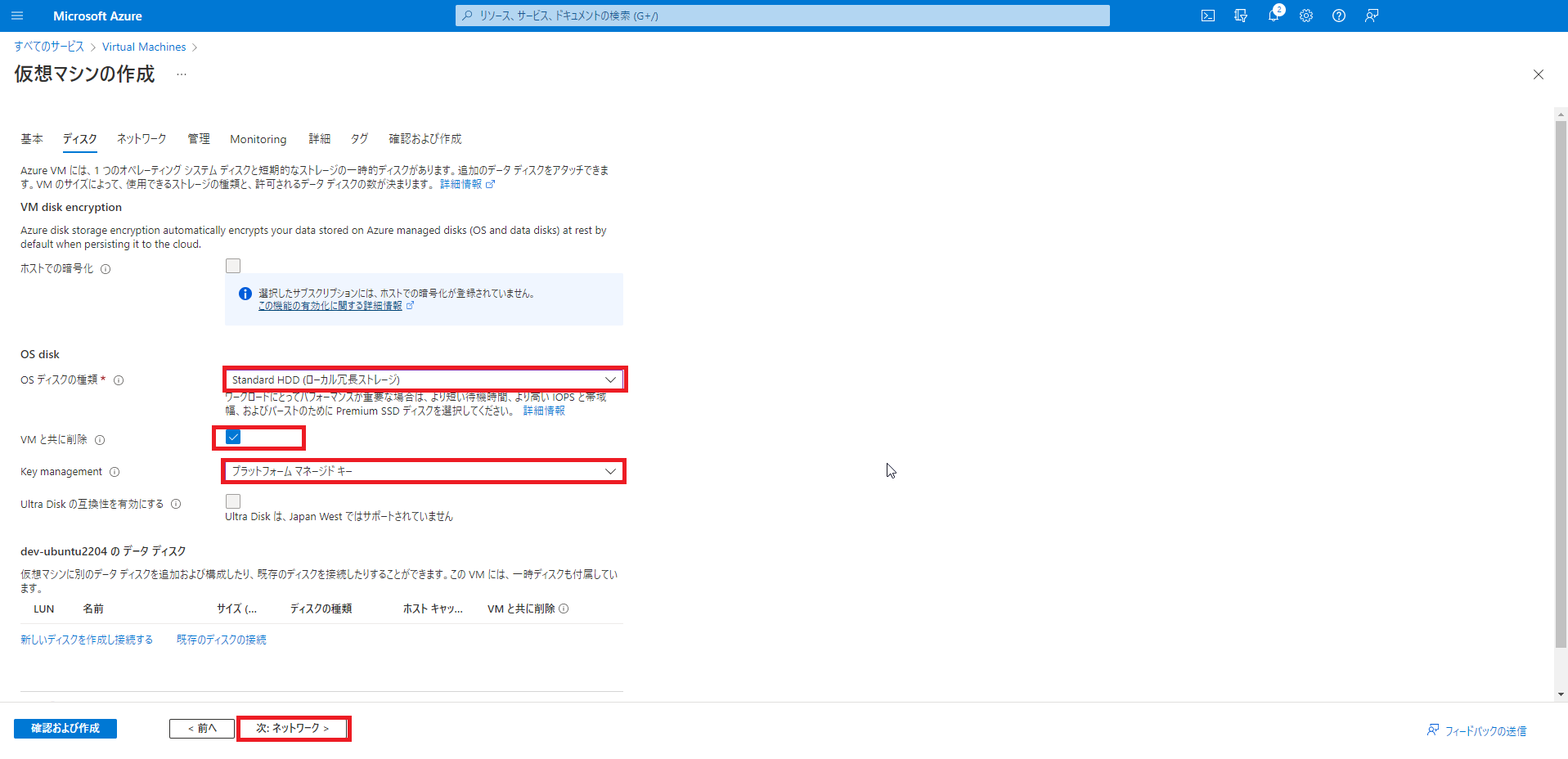1568x759 pixels.
Task: Open OS disk type dropdown
Action: coord(424,379)
